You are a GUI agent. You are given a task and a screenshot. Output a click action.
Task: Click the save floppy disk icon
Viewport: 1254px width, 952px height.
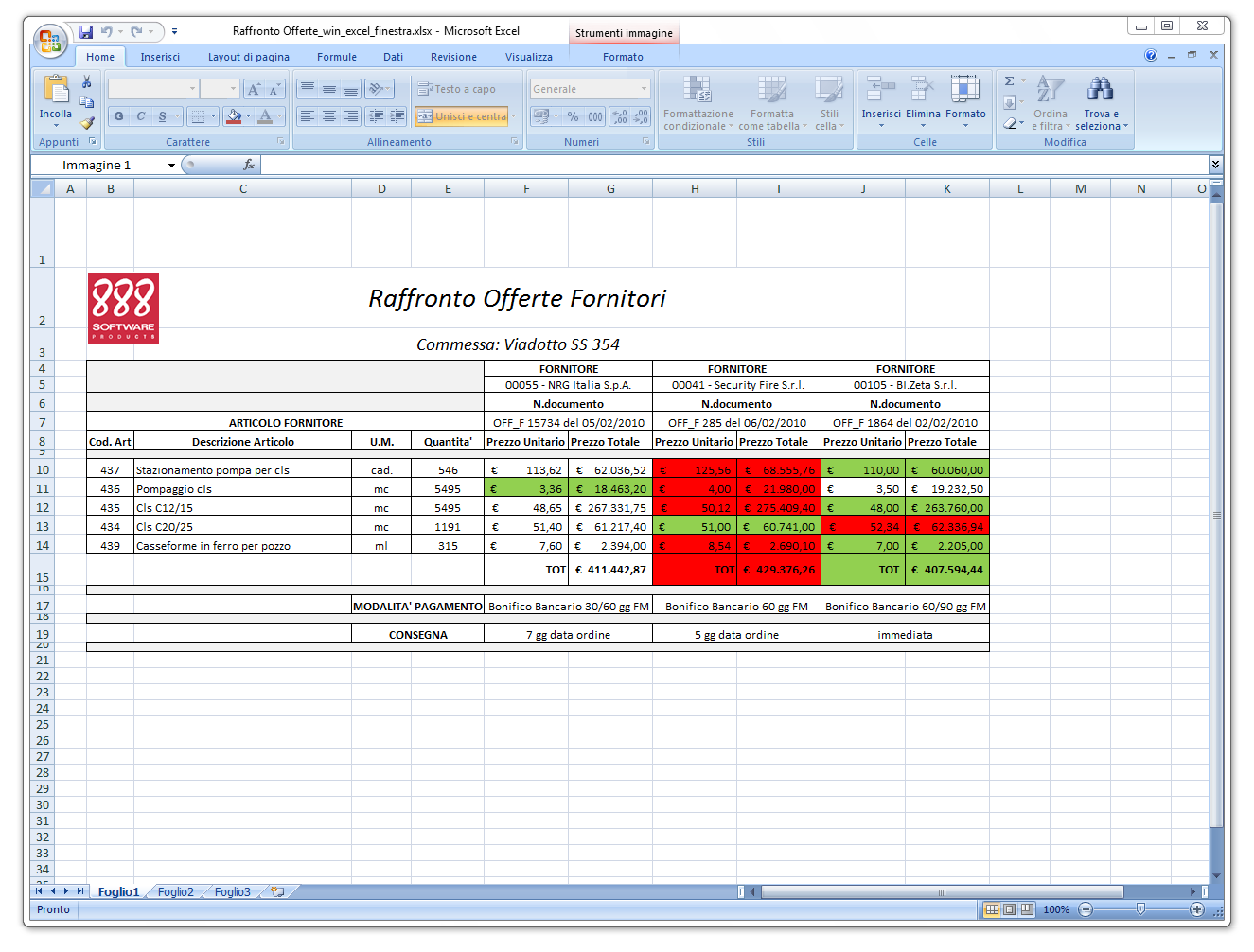tap(86, 32)
